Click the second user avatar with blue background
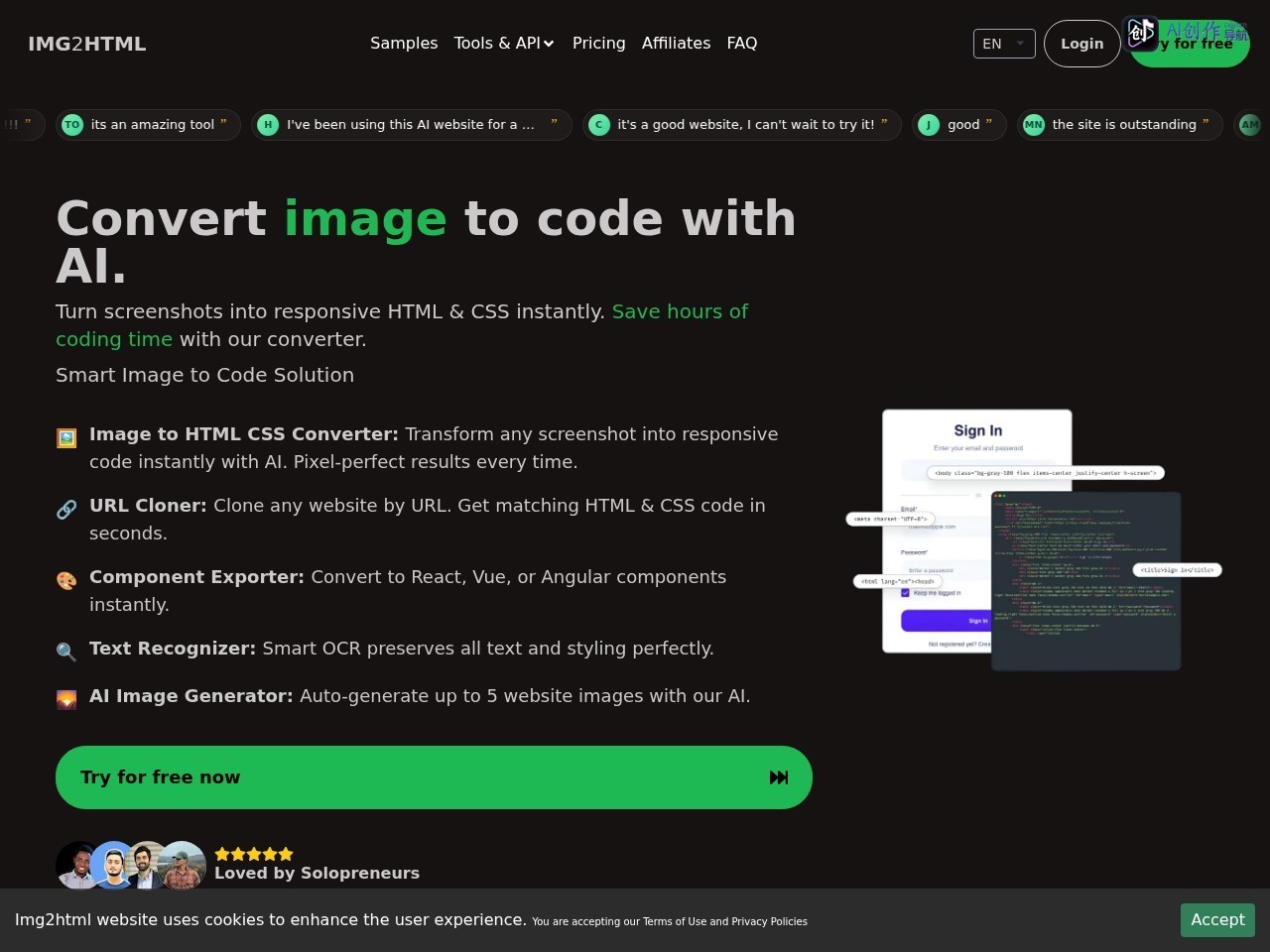The image size is (1270, 952). (x=113, y=866)
